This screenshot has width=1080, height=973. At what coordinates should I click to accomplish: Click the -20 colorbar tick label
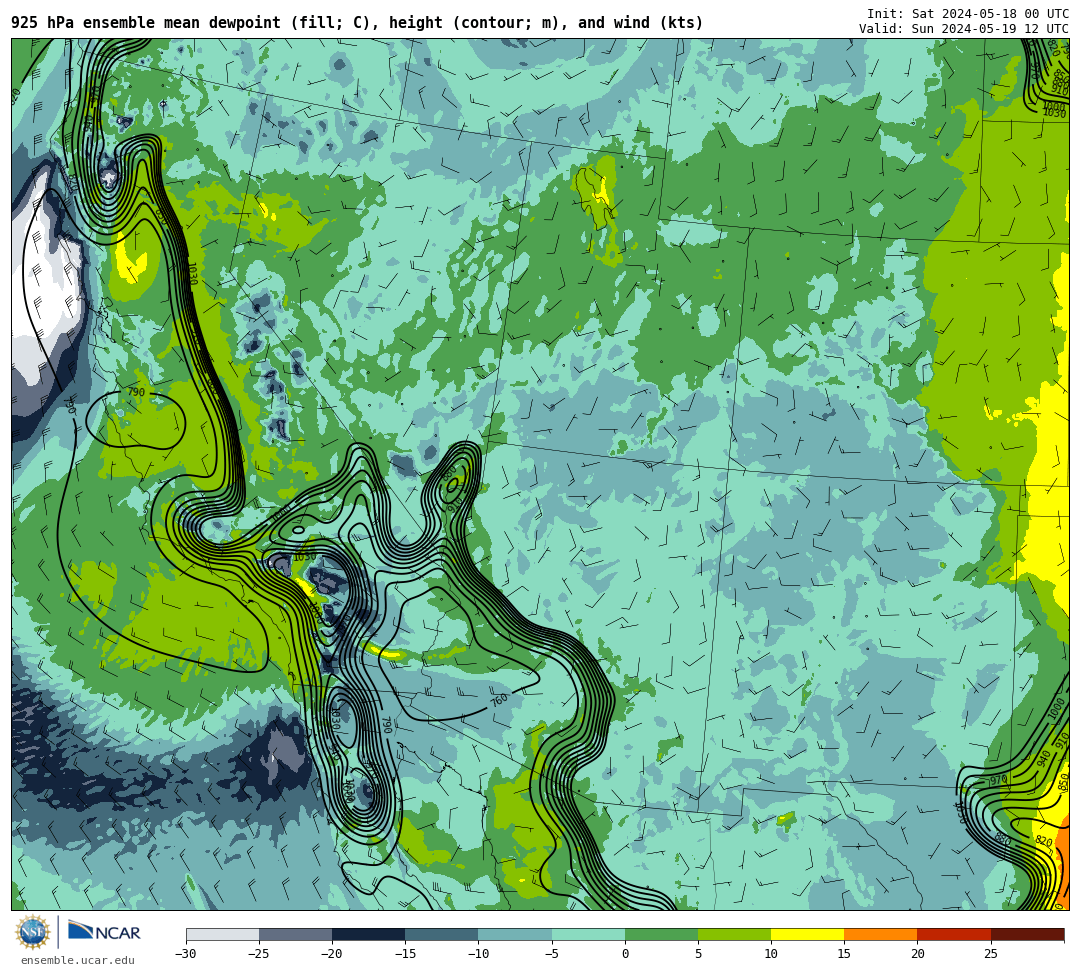coord(332,954)
